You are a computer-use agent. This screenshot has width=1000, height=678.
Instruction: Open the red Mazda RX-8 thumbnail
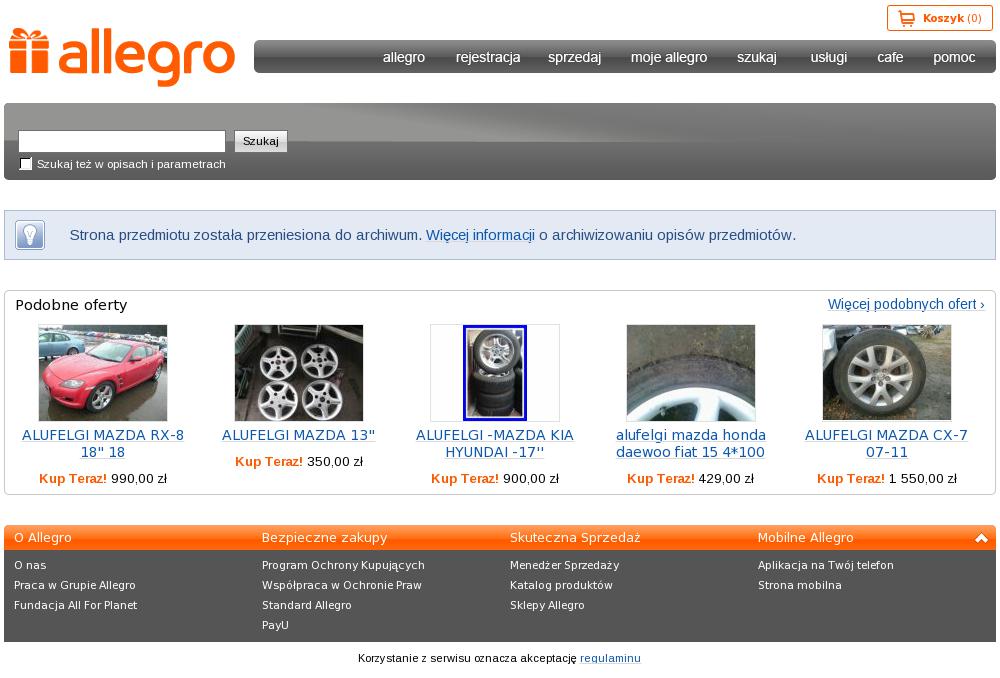103,372
